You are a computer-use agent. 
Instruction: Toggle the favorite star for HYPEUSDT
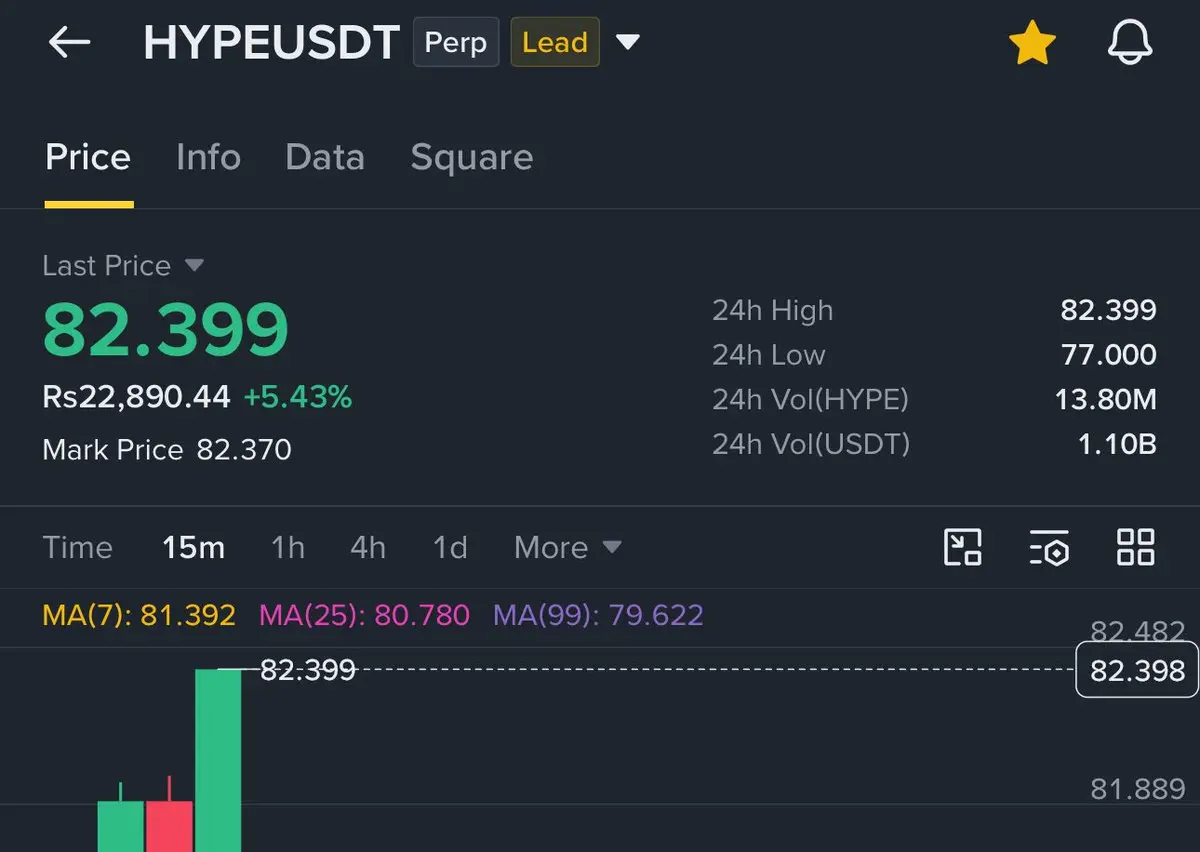[x=1032, y=43]
